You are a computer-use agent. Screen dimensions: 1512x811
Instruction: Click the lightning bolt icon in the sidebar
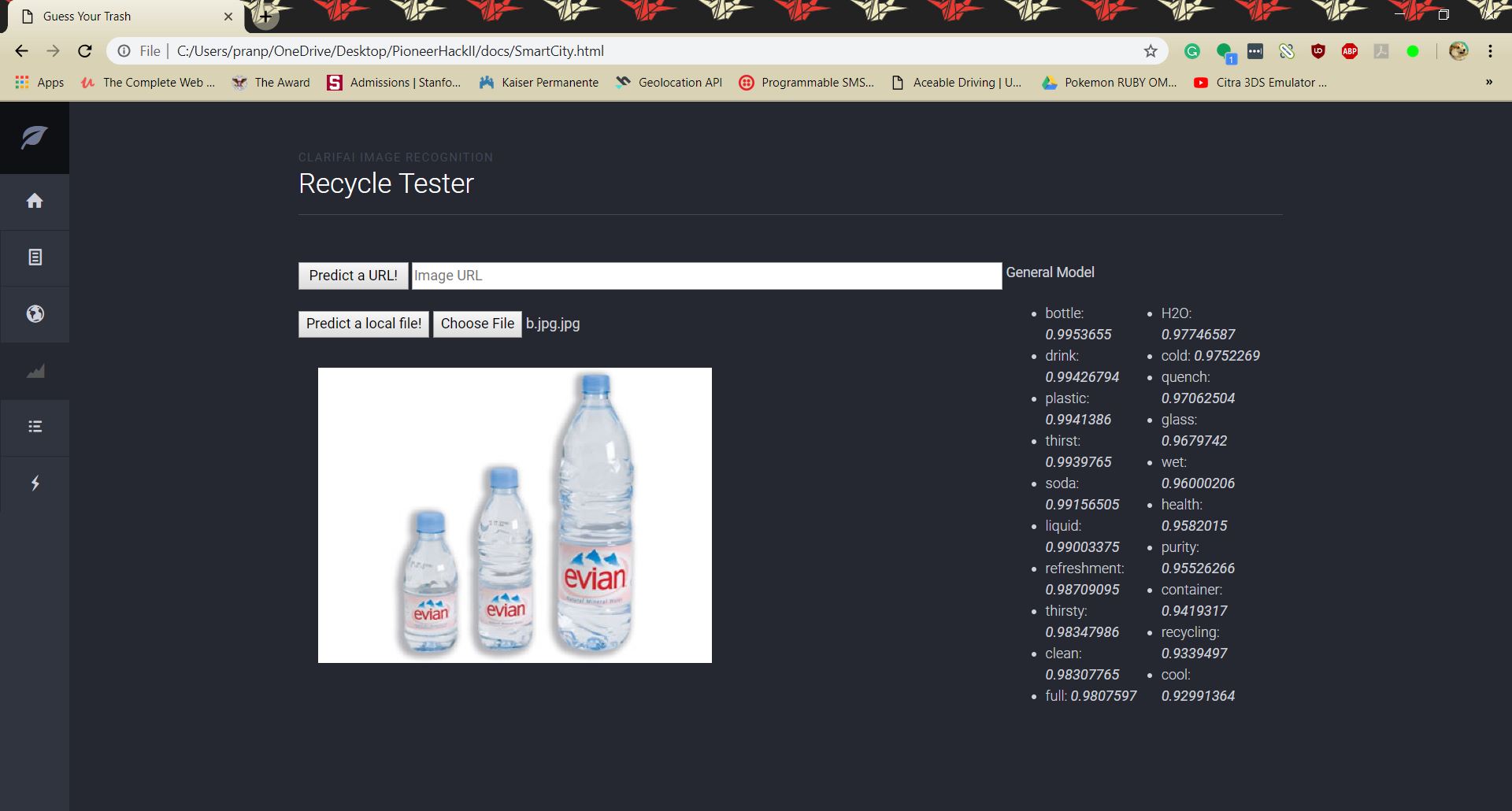[35, 483]
